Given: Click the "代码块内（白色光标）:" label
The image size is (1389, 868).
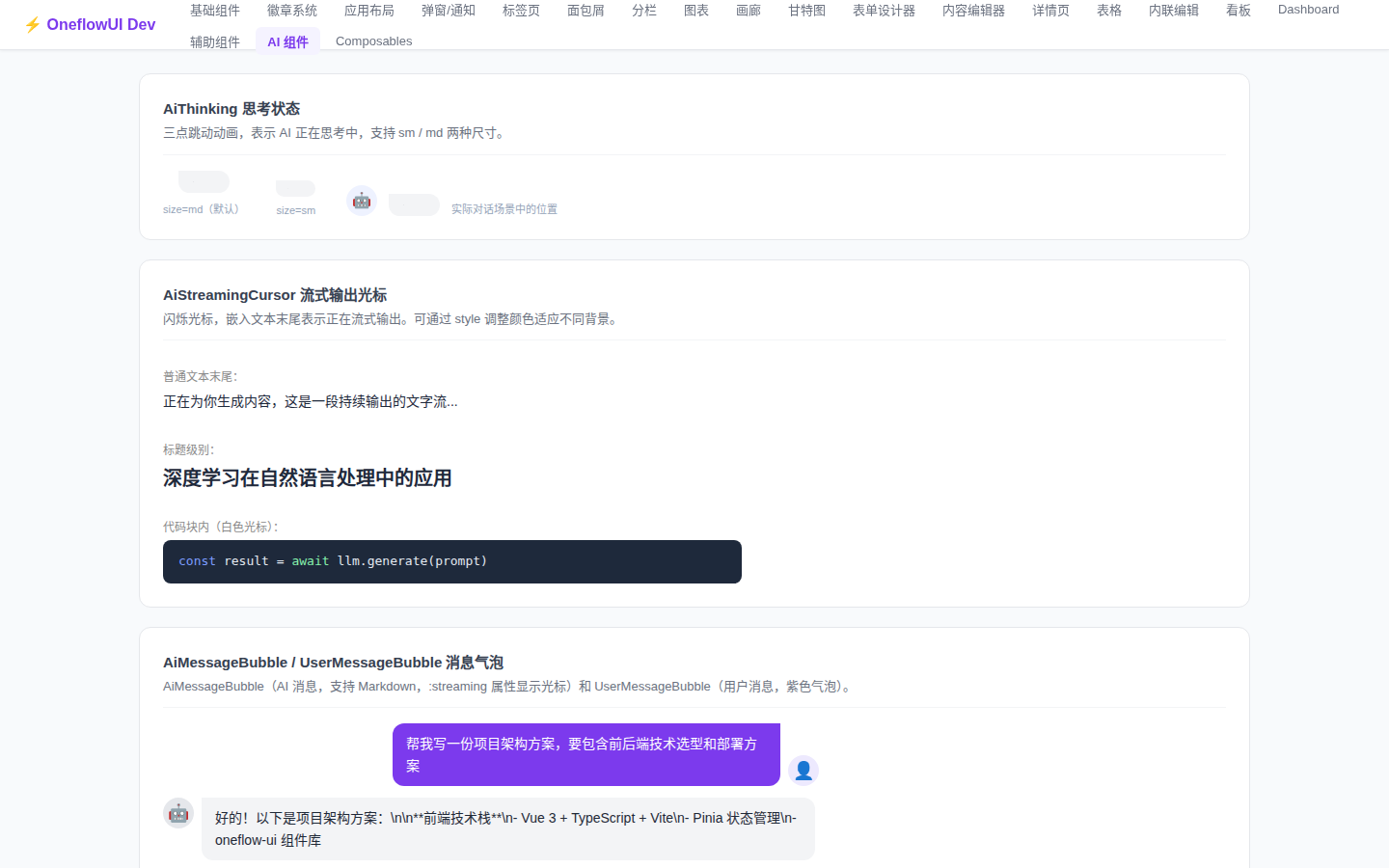Looking at the screenshot, I should 221,527.
